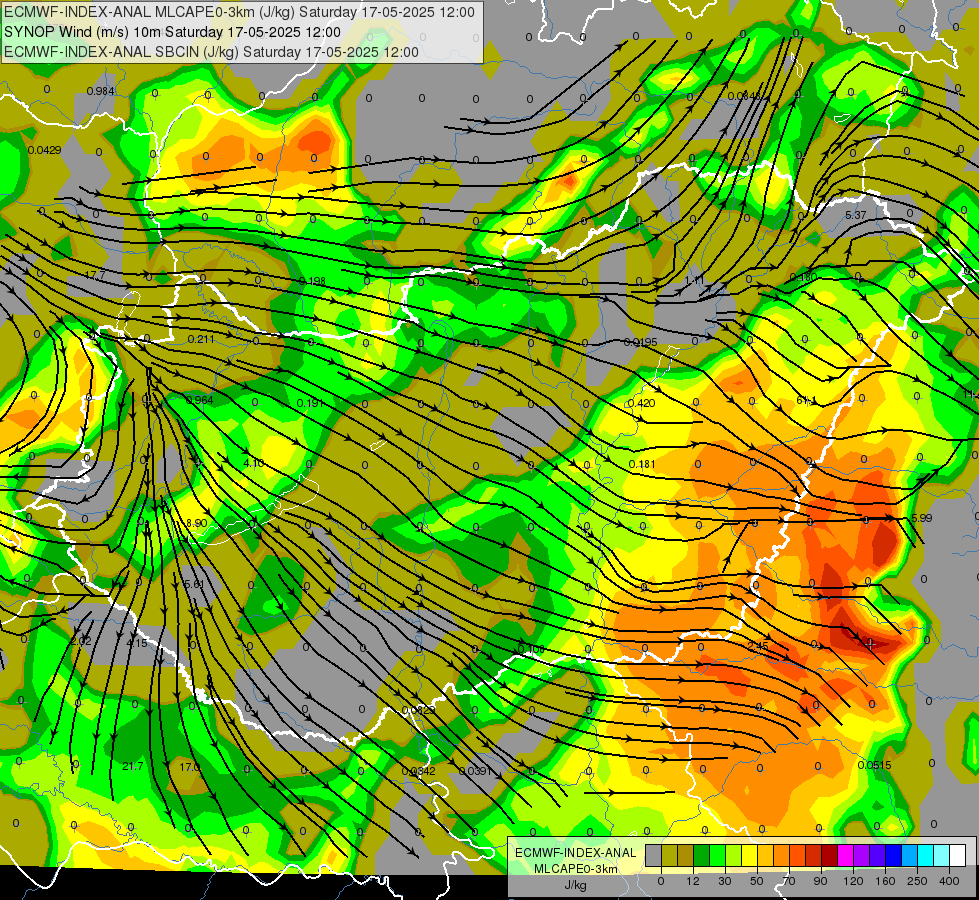The image size is (979, 900).
Task: Click the magenta swatch in the MLCAPE legend
Action: pos(845,855)
